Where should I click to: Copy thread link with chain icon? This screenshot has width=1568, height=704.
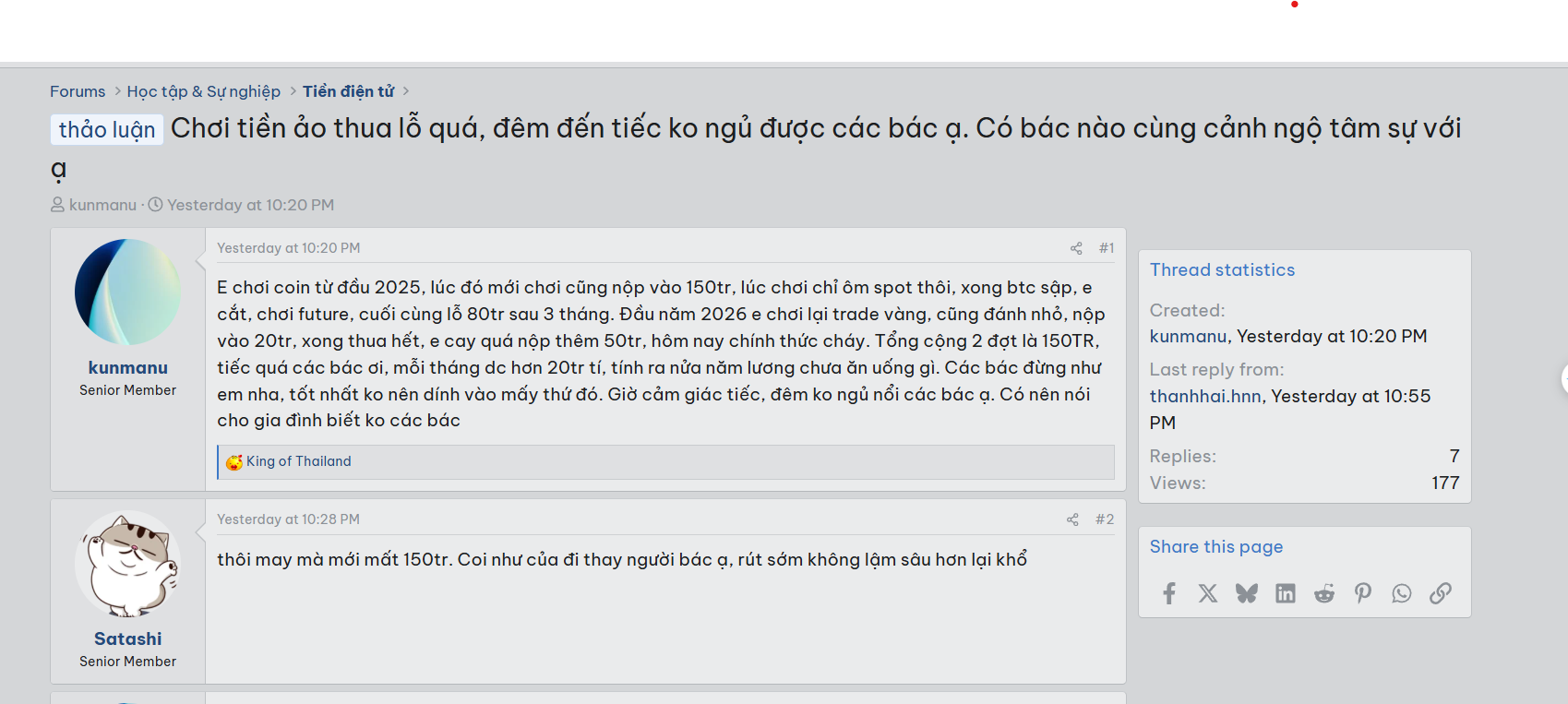pyautogui.click(x=1441, y=593)
